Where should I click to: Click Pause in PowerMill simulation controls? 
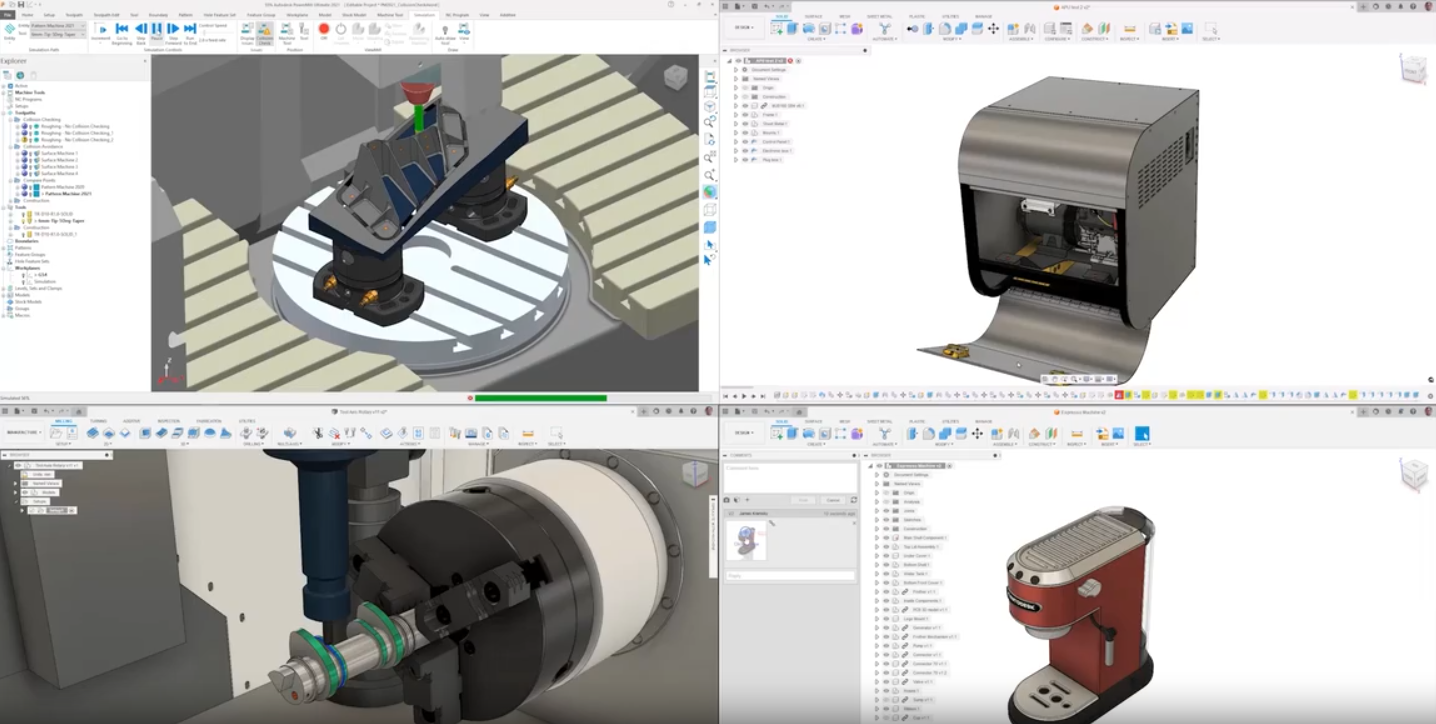click(157, 31)
